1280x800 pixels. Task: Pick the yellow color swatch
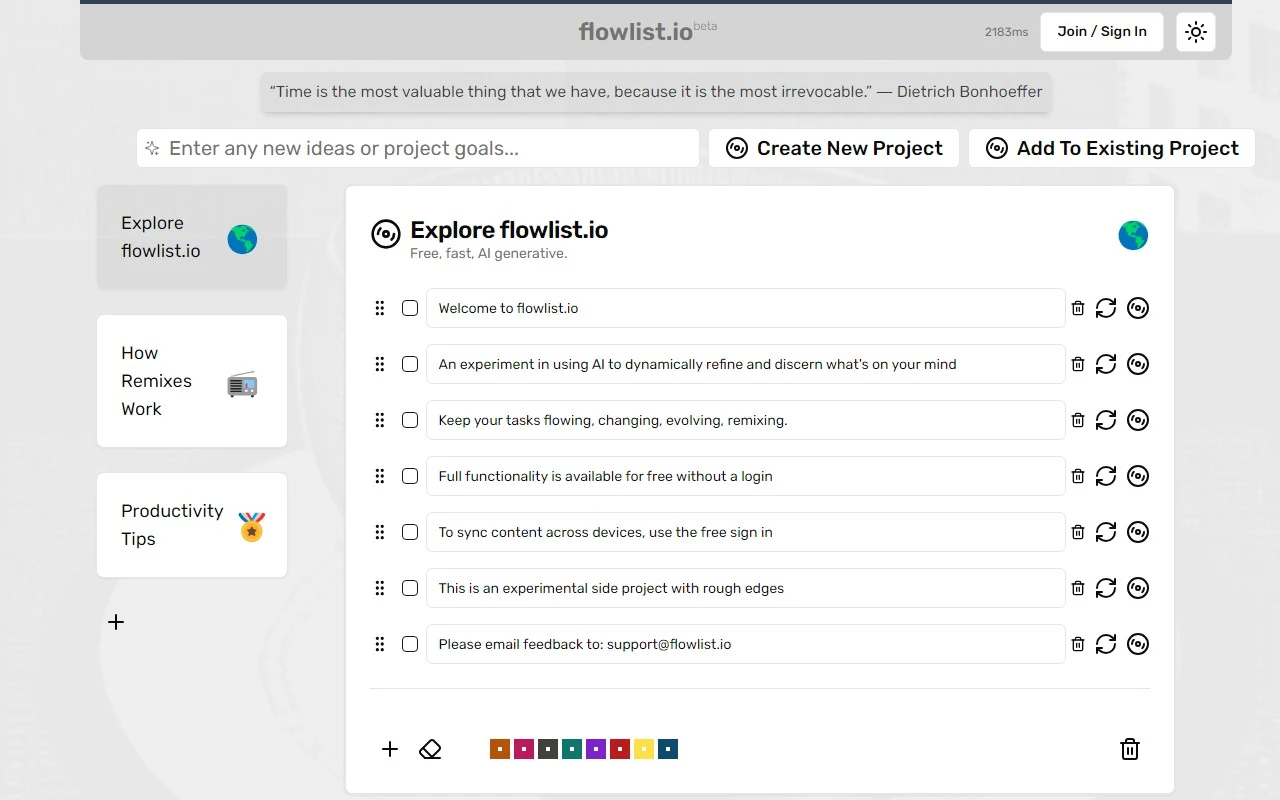(x=644, y=749)
